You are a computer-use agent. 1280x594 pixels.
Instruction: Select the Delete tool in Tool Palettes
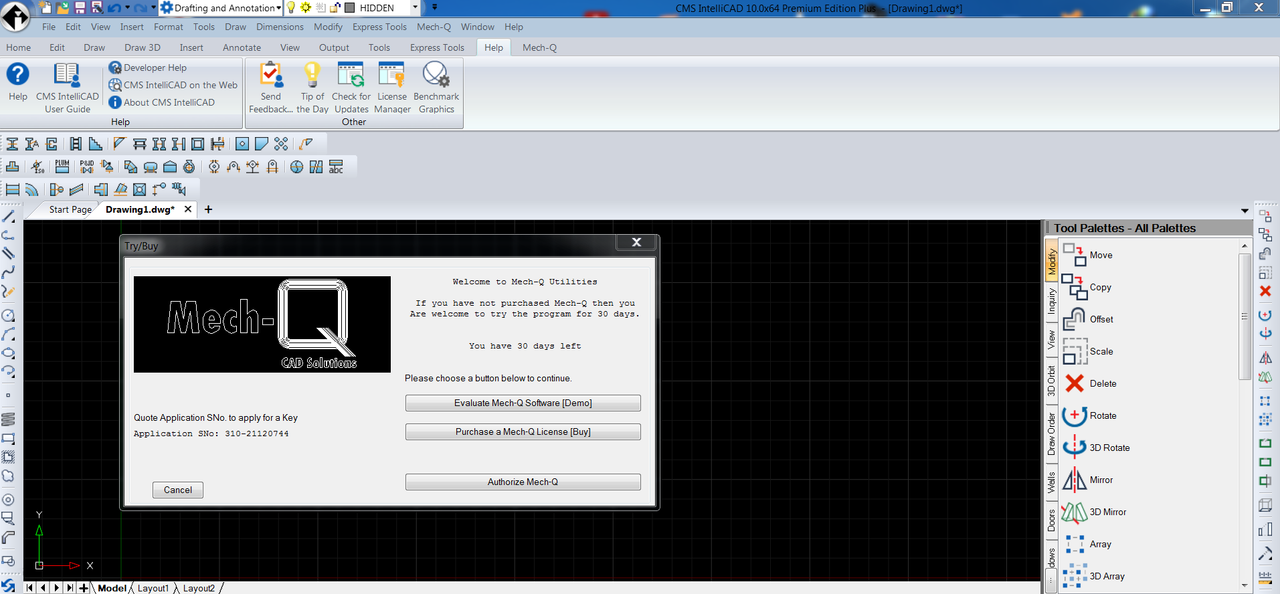(1090, 383)
